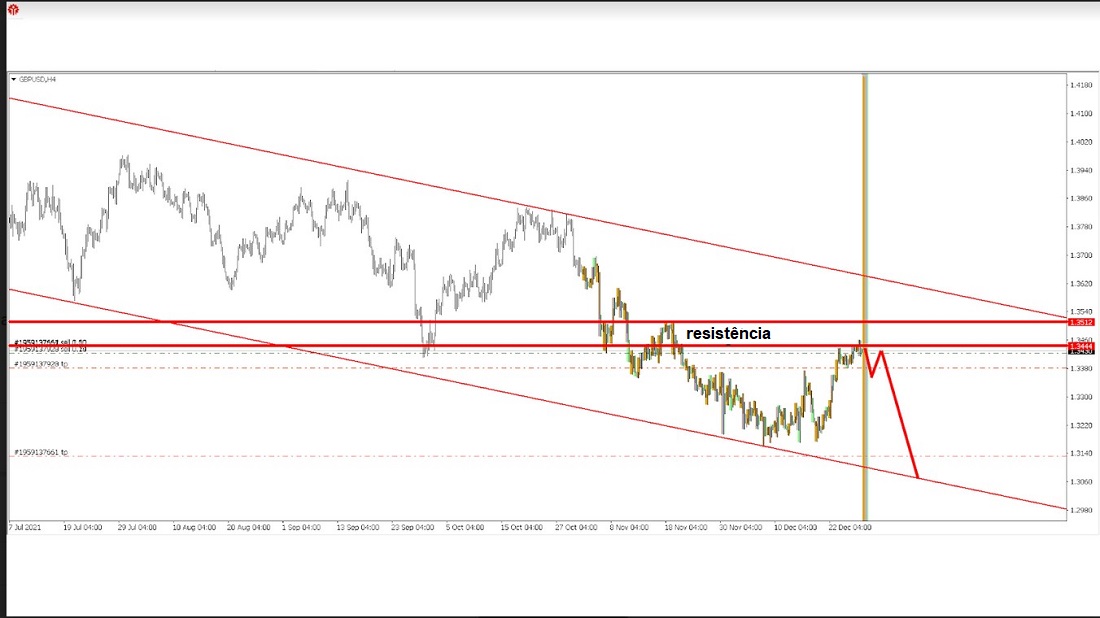Click the 1.3780 price scale value

click(1081, 227)
